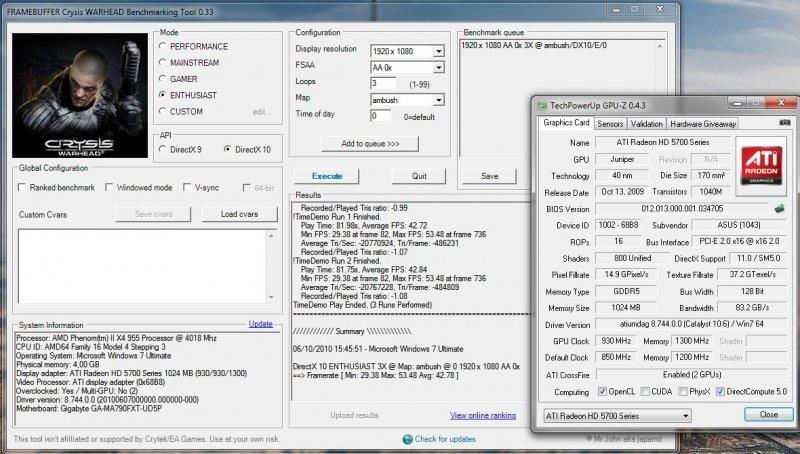The image size is (800, 454).
Task: Select the PERFORMANCE mode radio button
Action: pyautogui.click(x=162, y=47)
